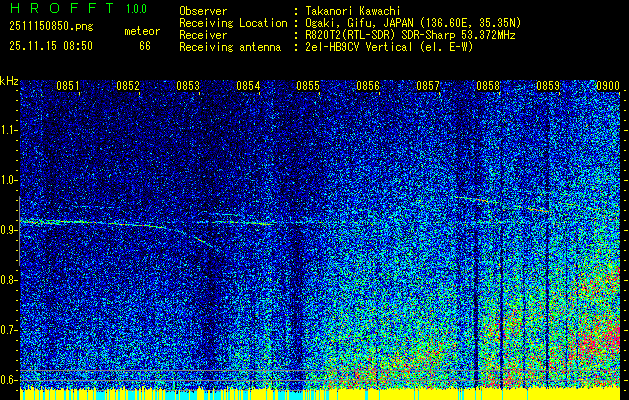Click the meteor label

point(142,31)
